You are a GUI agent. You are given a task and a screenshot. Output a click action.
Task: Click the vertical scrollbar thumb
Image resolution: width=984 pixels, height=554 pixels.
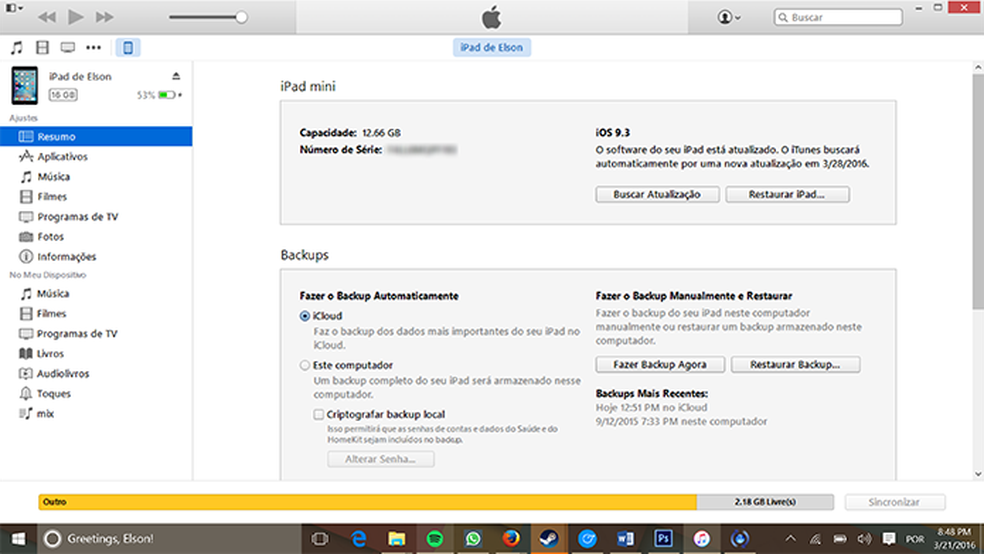[x=978, y=191]
